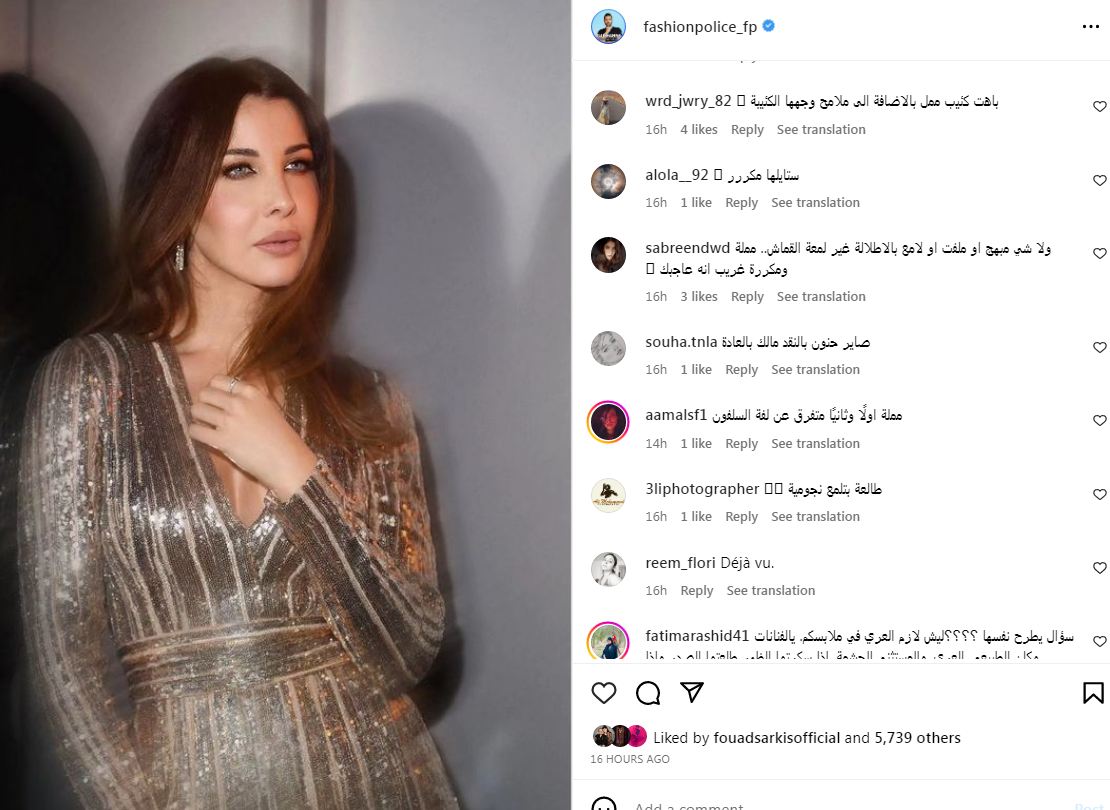Open fouadsarkisofficial from the liked-by line
Viewport: 1110px width, 810px height.
click(777, 738)
